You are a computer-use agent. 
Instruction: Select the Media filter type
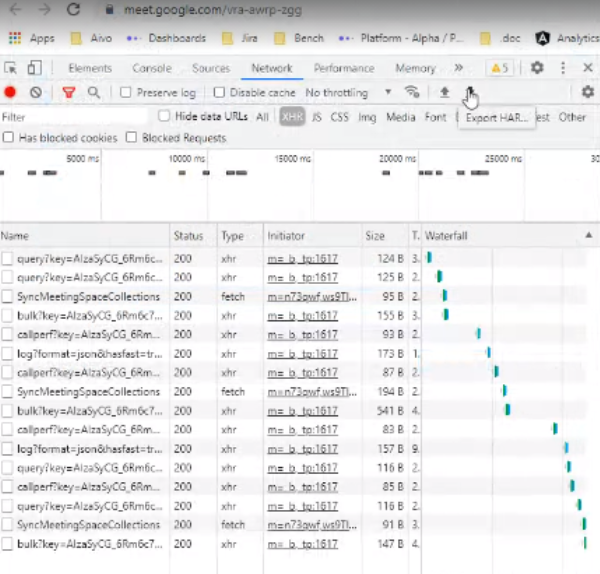[x=401, y=117]
